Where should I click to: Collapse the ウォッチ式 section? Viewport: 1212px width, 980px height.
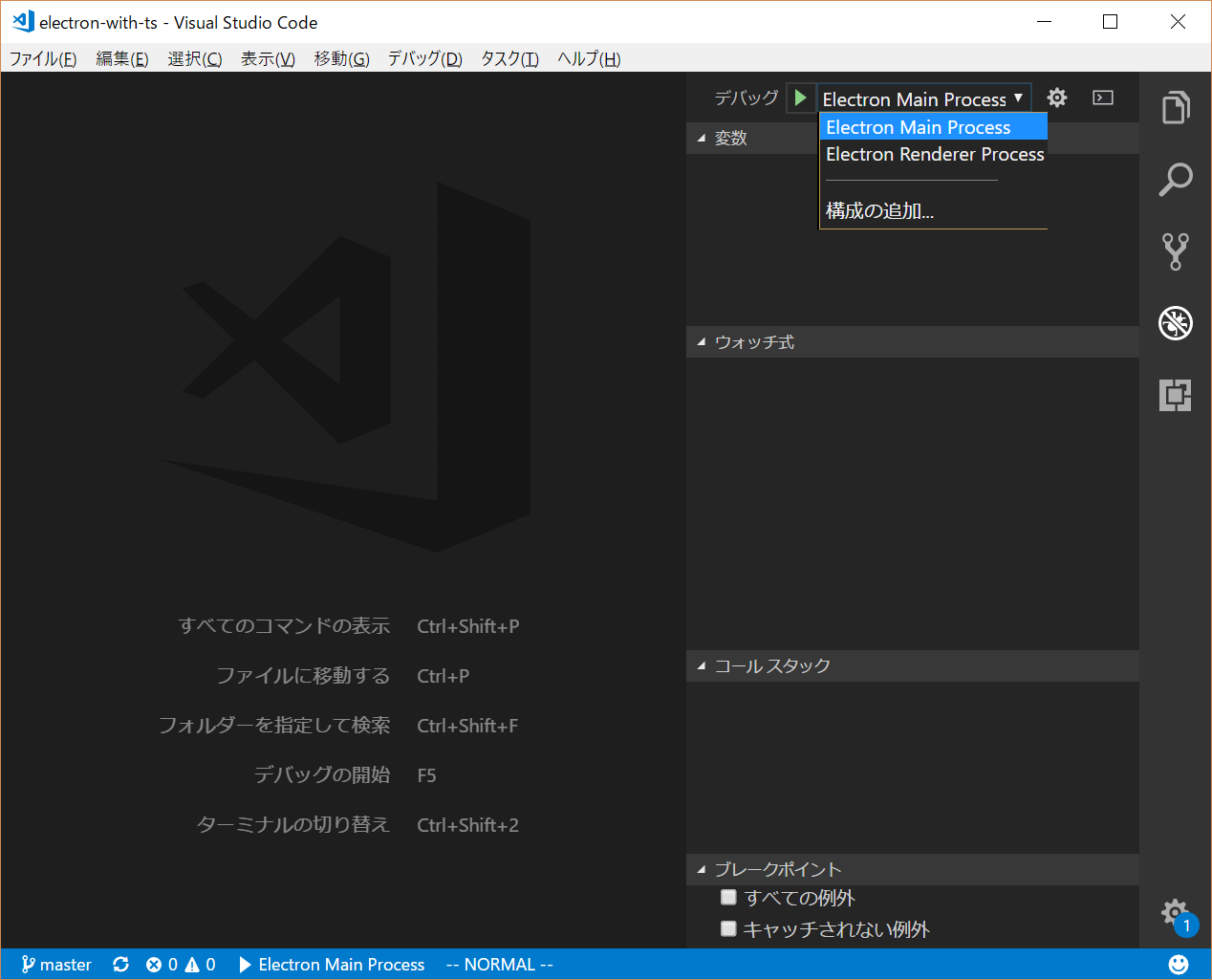pyautogui.click(x=913, y=342)
